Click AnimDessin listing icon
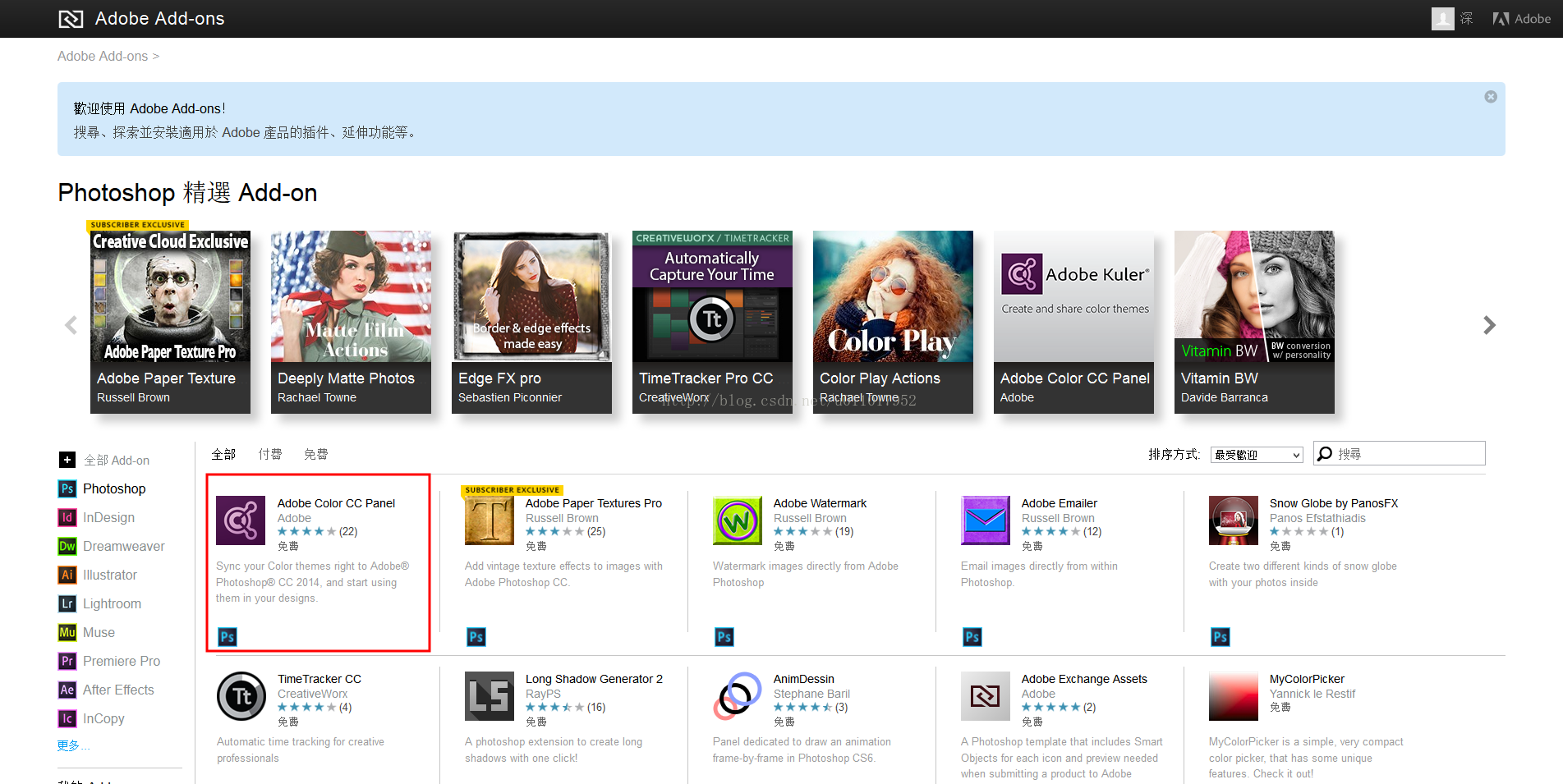 pyautogui.click(x=738, y=696)
